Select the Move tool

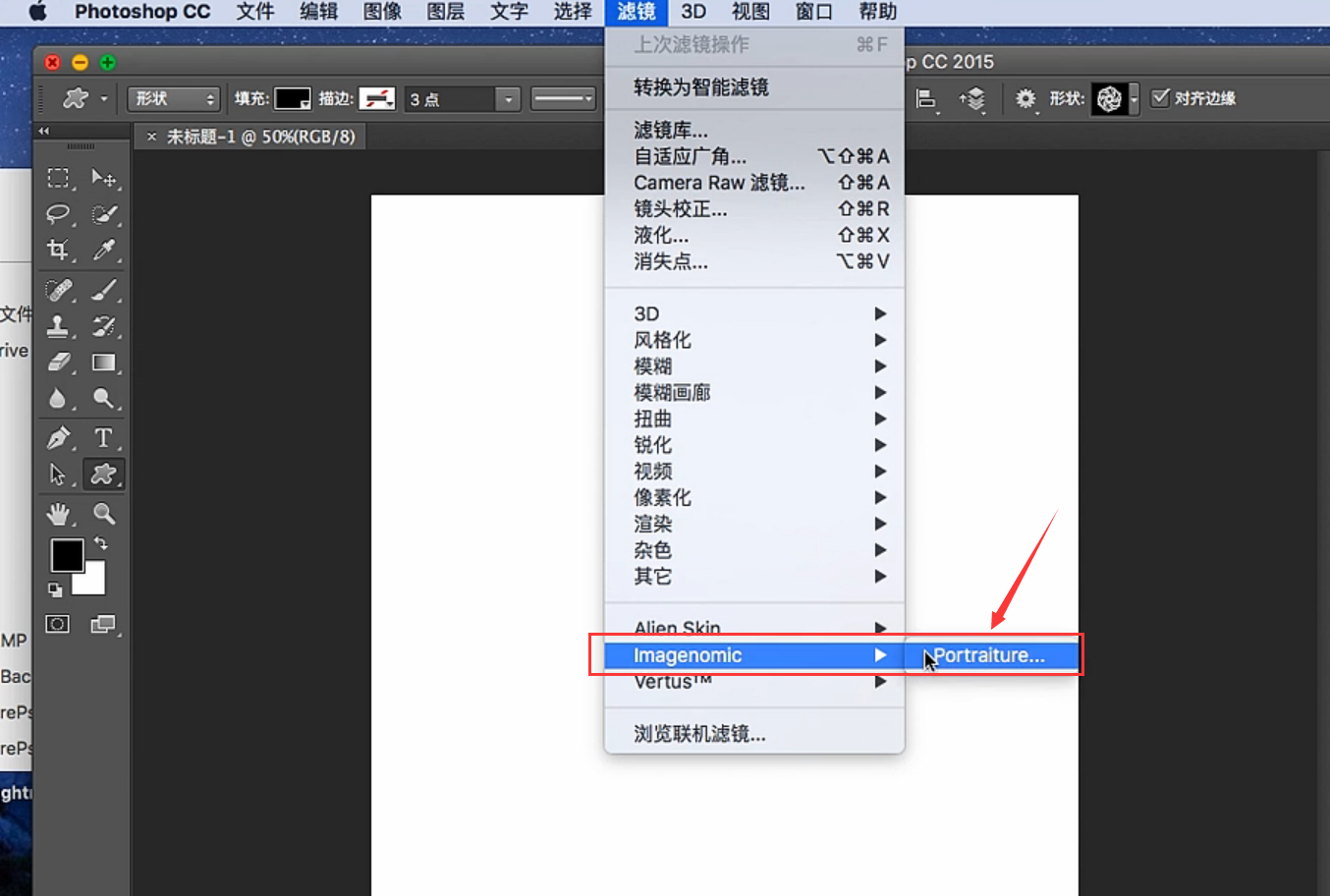pos(103,178)
